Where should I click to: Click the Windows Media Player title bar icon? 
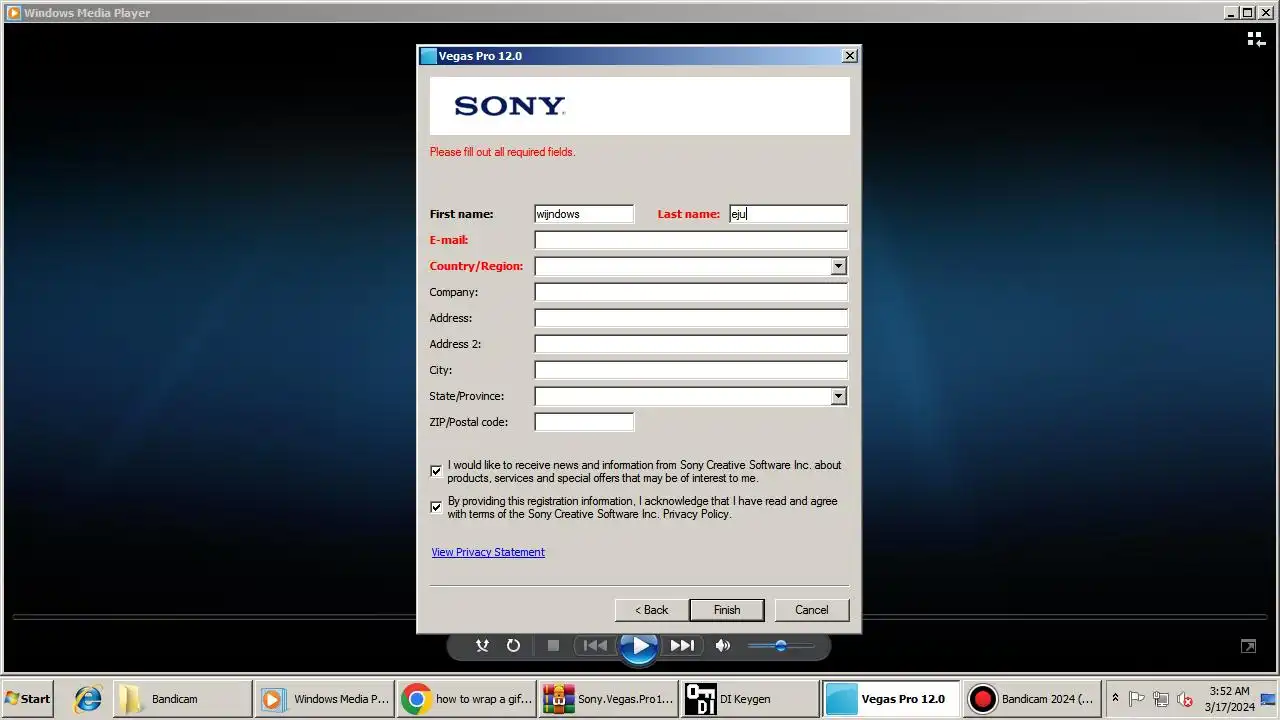click(13, 13)
